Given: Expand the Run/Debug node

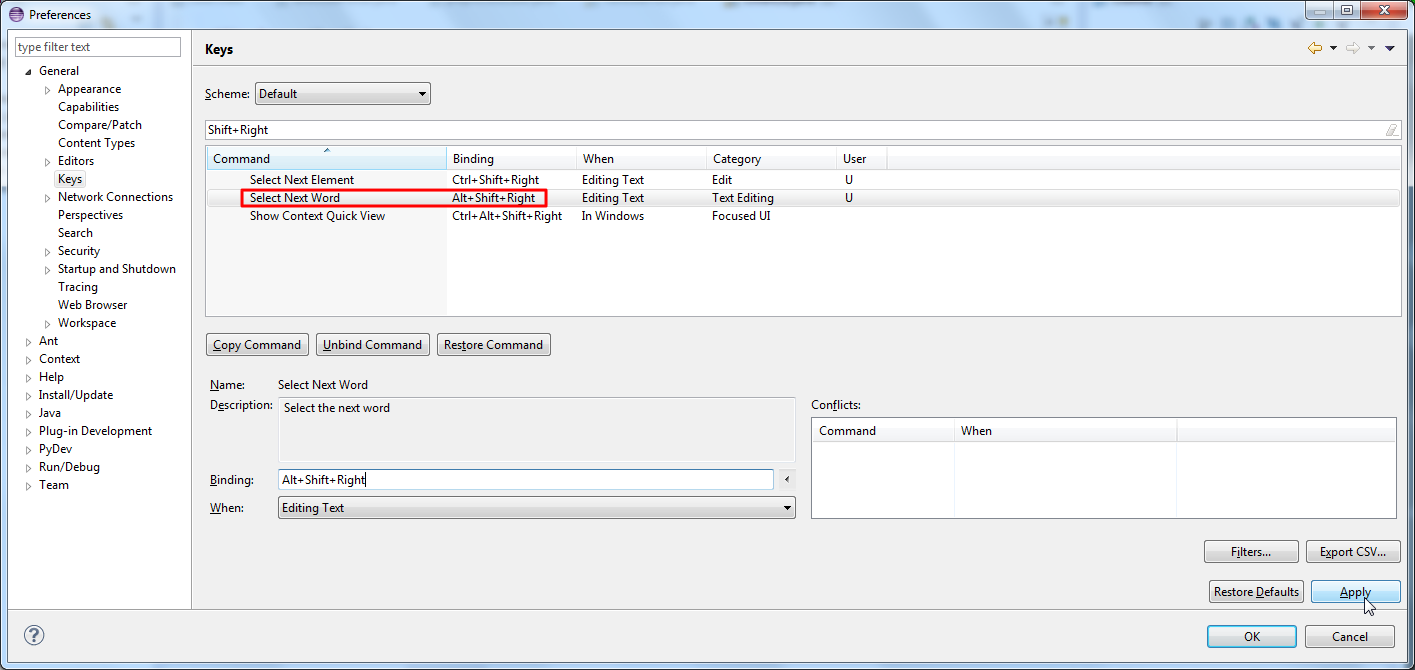Looking at the screenshot, I should click(x=28, y=467).
